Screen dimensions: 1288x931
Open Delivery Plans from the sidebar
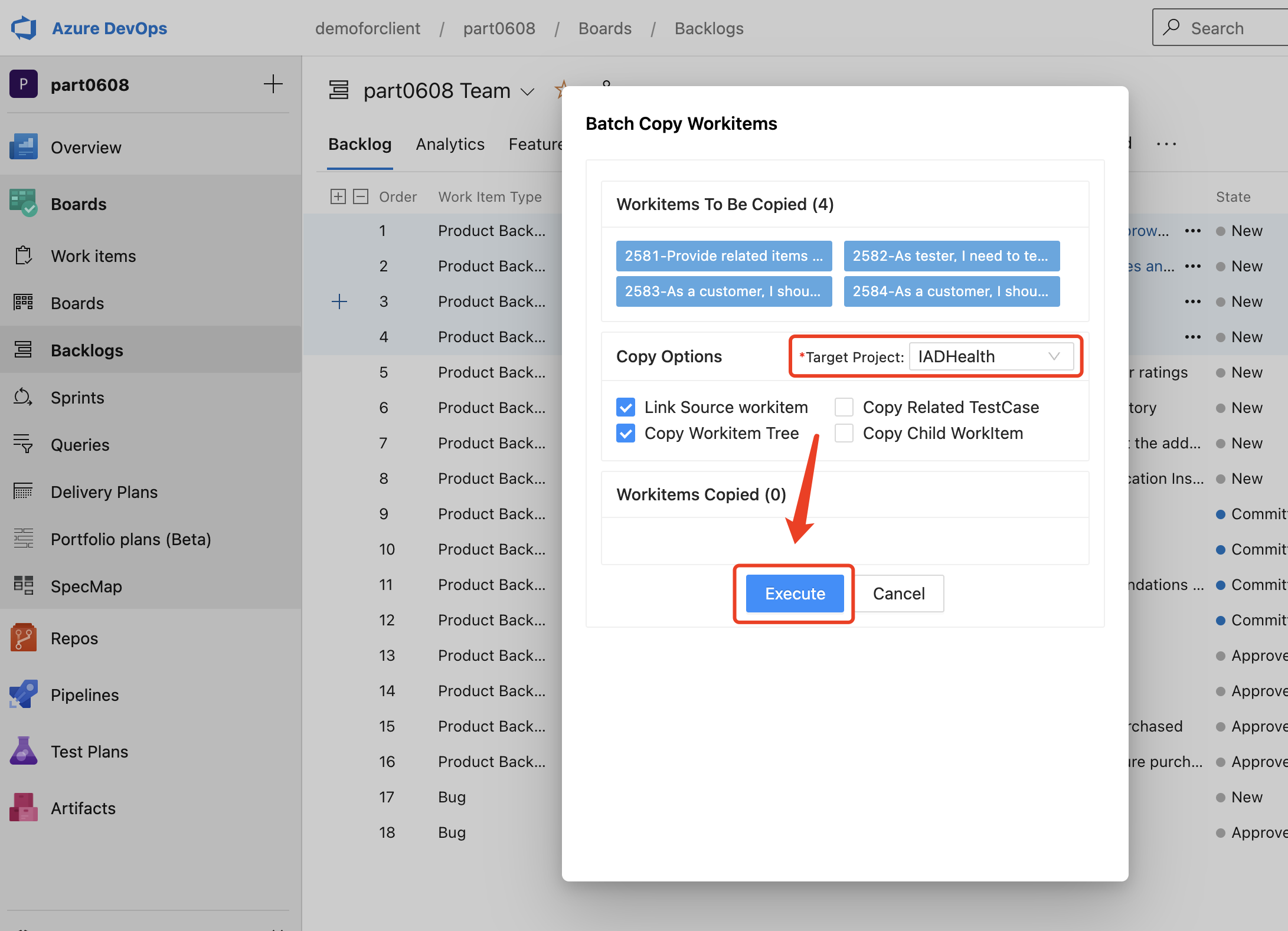tap(104, 491)
